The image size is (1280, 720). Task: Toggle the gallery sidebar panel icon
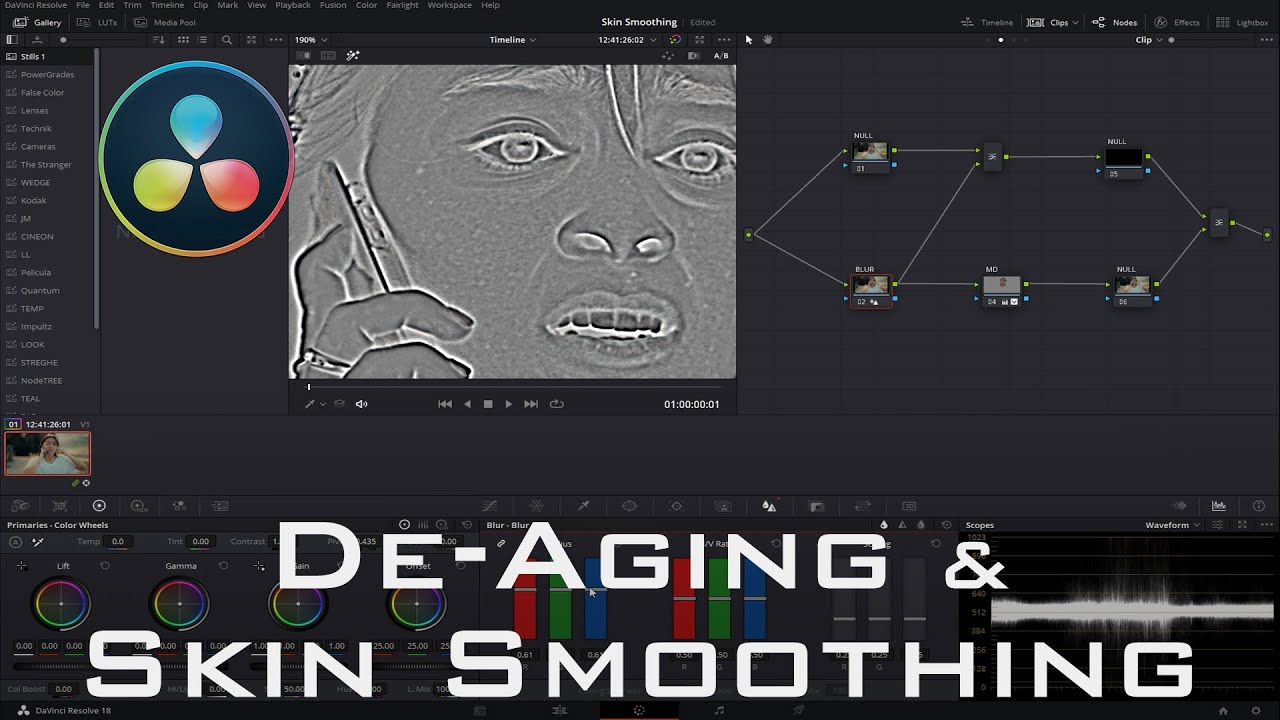[12, 40]
